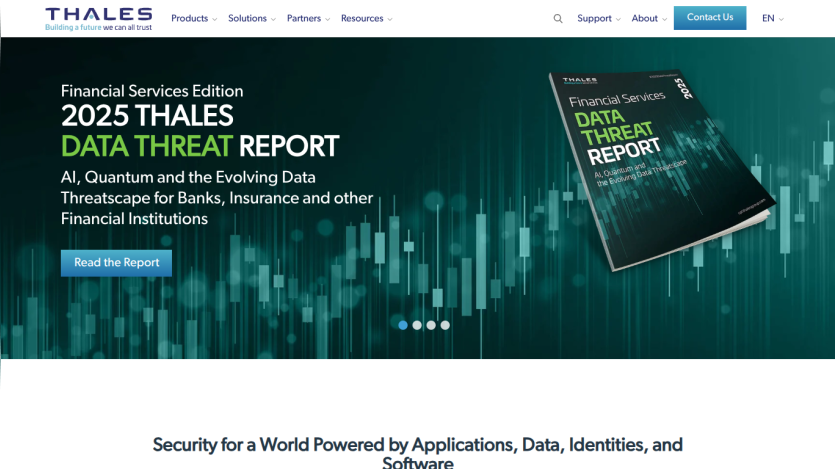Select the fourth carousel dot

(x=445, y=325)
